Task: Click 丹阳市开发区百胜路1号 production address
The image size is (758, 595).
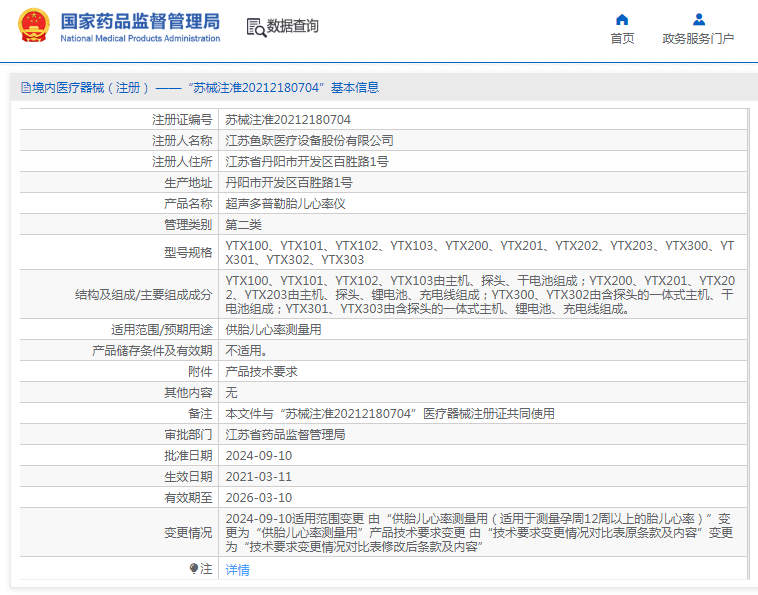Action: pyautogui.click(x=289, y=183)
